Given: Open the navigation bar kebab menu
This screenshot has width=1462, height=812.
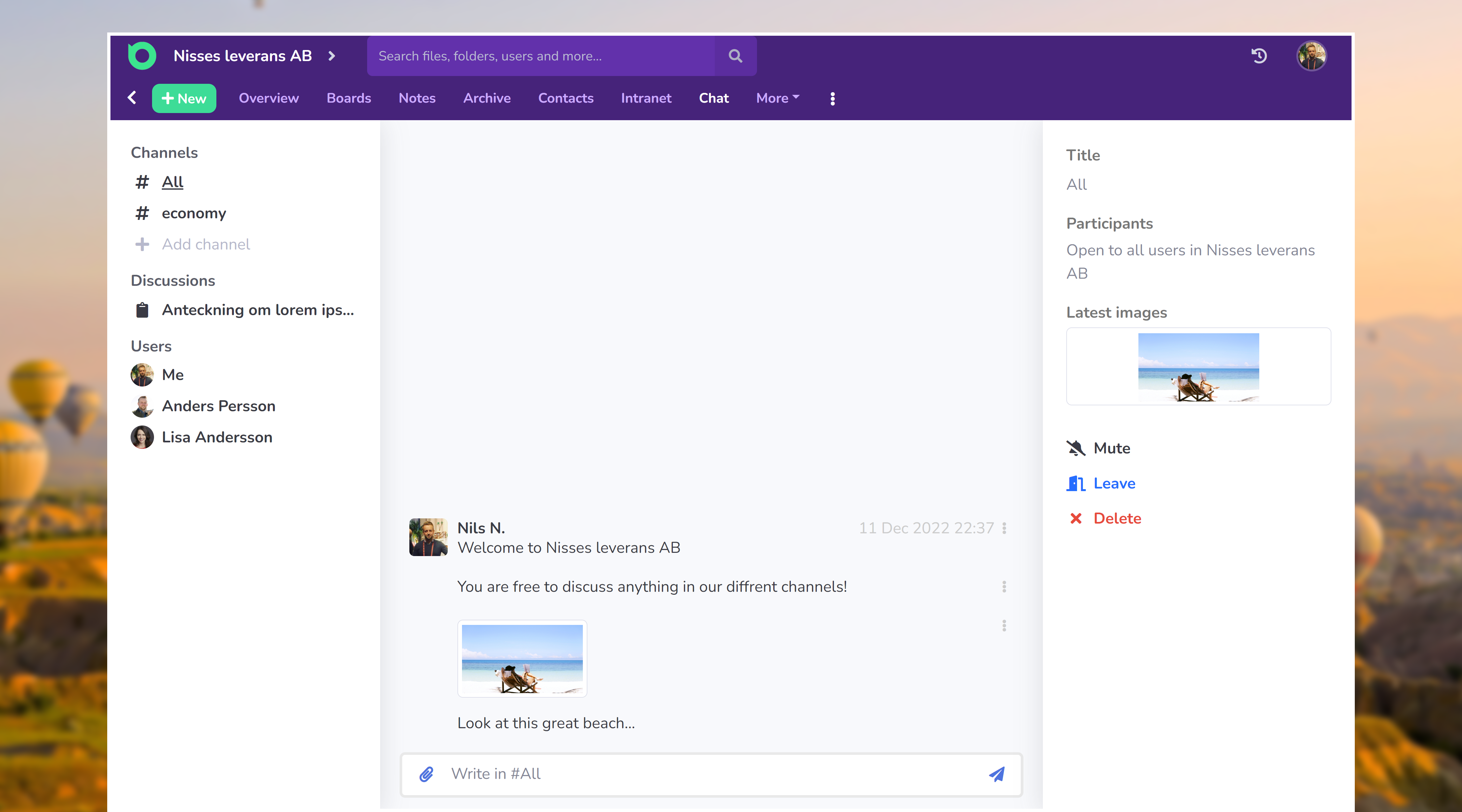Looking at the screenshot, I should 832,98.
